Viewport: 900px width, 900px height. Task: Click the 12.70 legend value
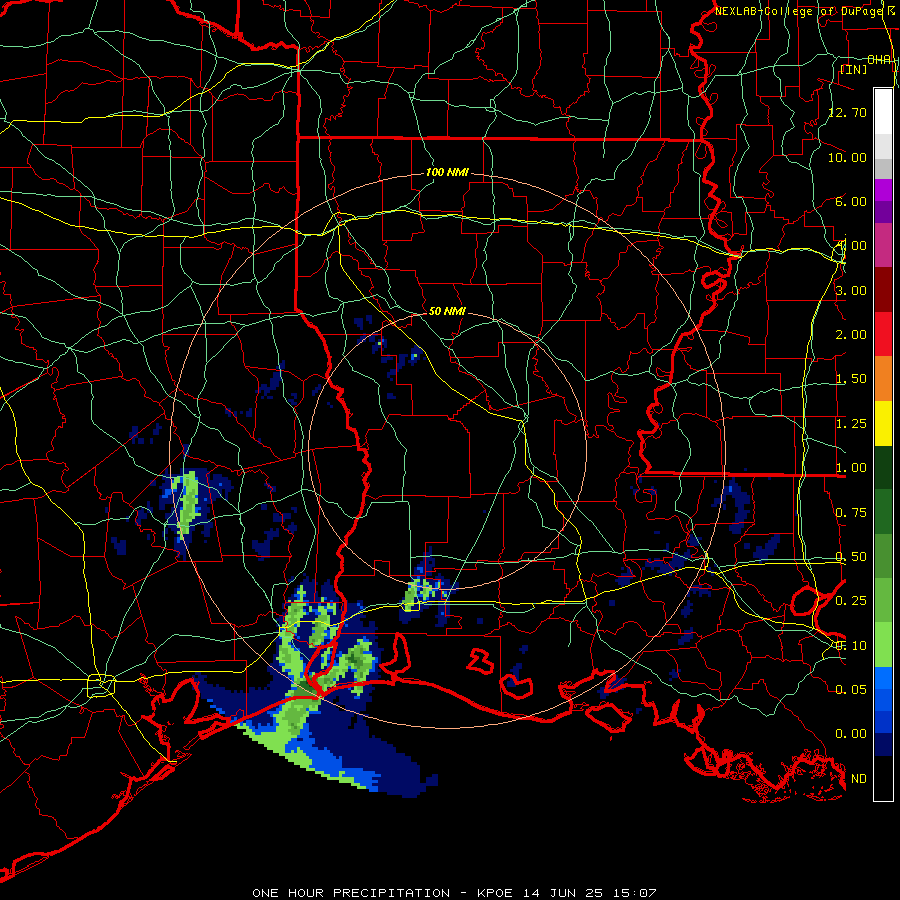click(847, 112)
